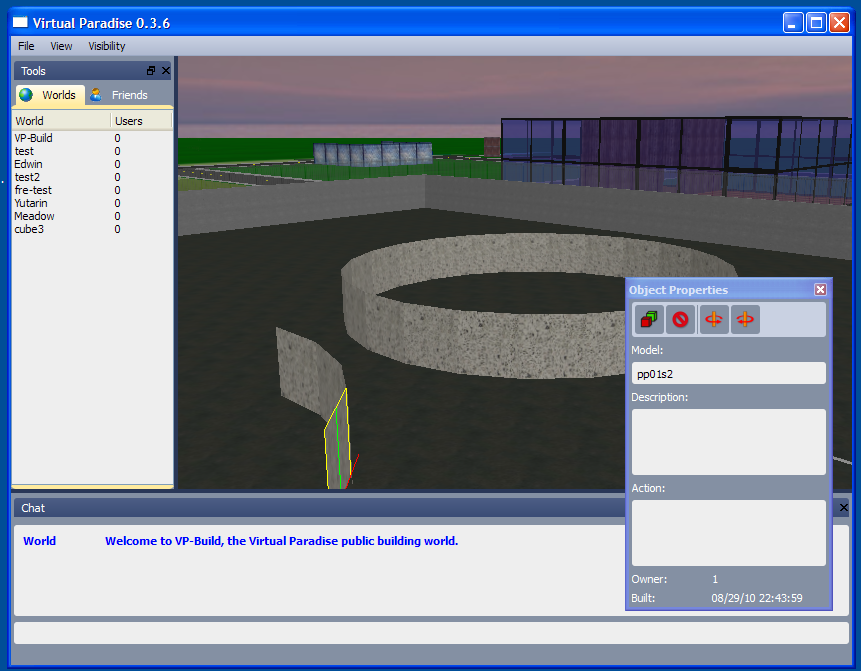This screenshot has width=861, height=671.
Task: Maximize the Virtual Paradise window
Action: (816, 23)
